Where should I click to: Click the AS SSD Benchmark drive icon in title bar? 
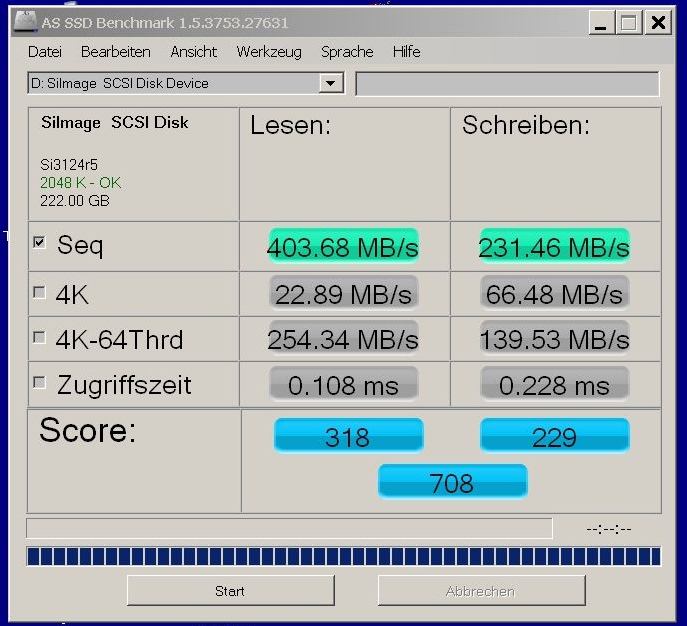click(25, 21)
